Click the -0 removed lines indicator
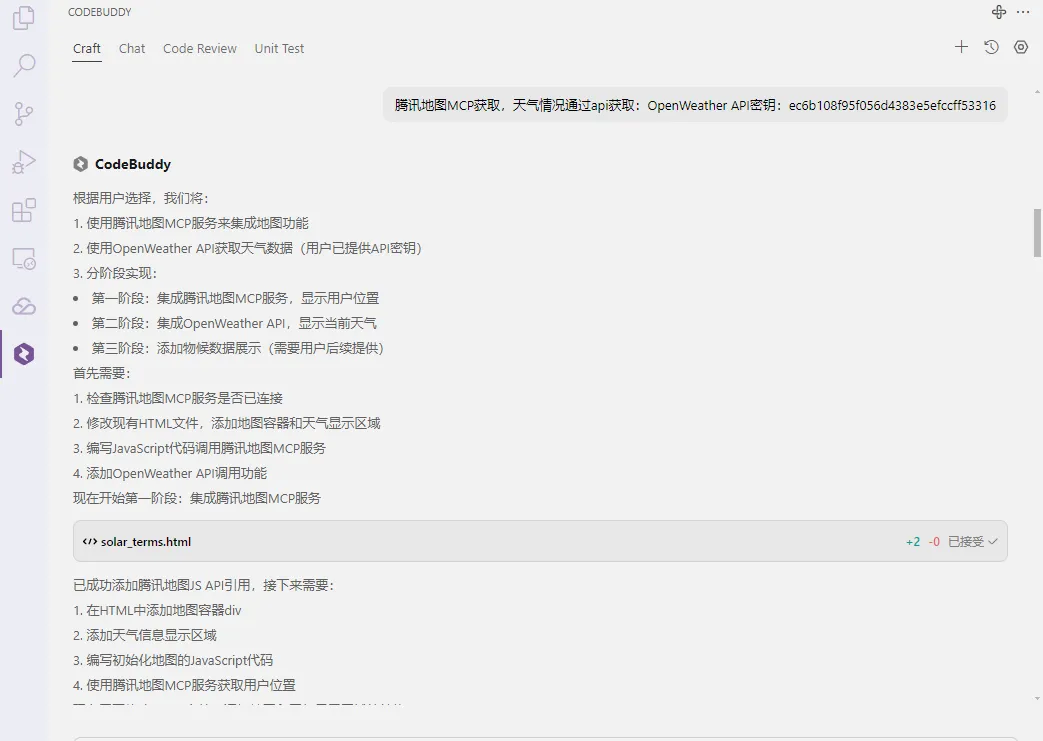The width and height of the screenshot is (1043, 741). point(934,541)
